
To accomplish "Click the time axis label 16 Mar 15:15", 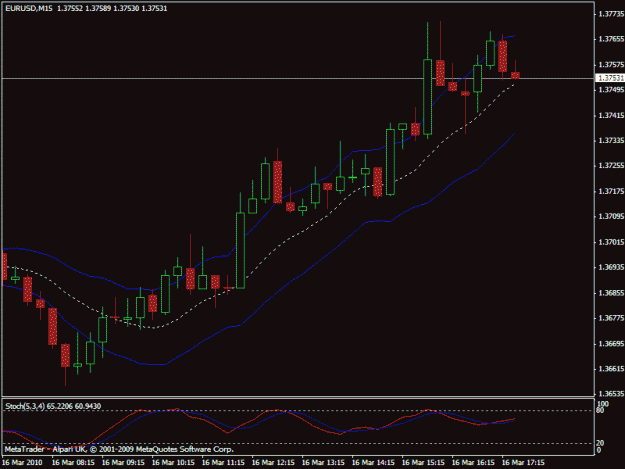I will [423, 463].
